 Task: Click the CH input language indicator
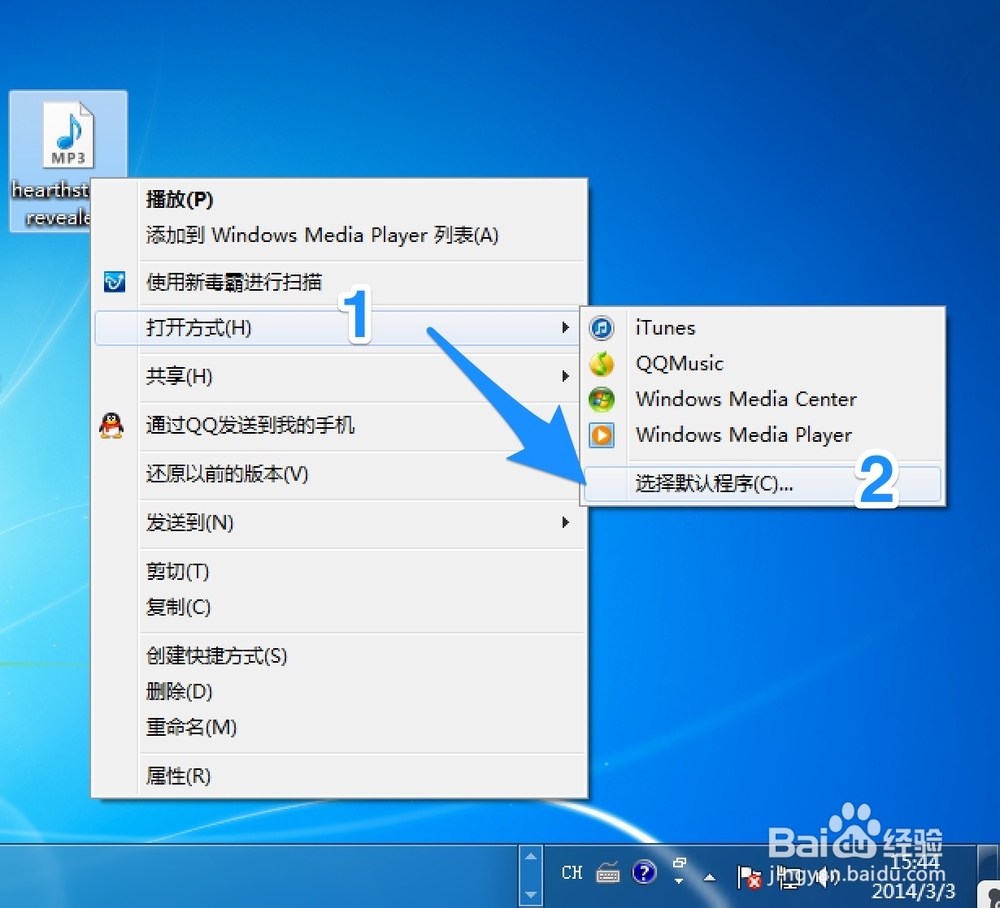click(x=572, y=872)
